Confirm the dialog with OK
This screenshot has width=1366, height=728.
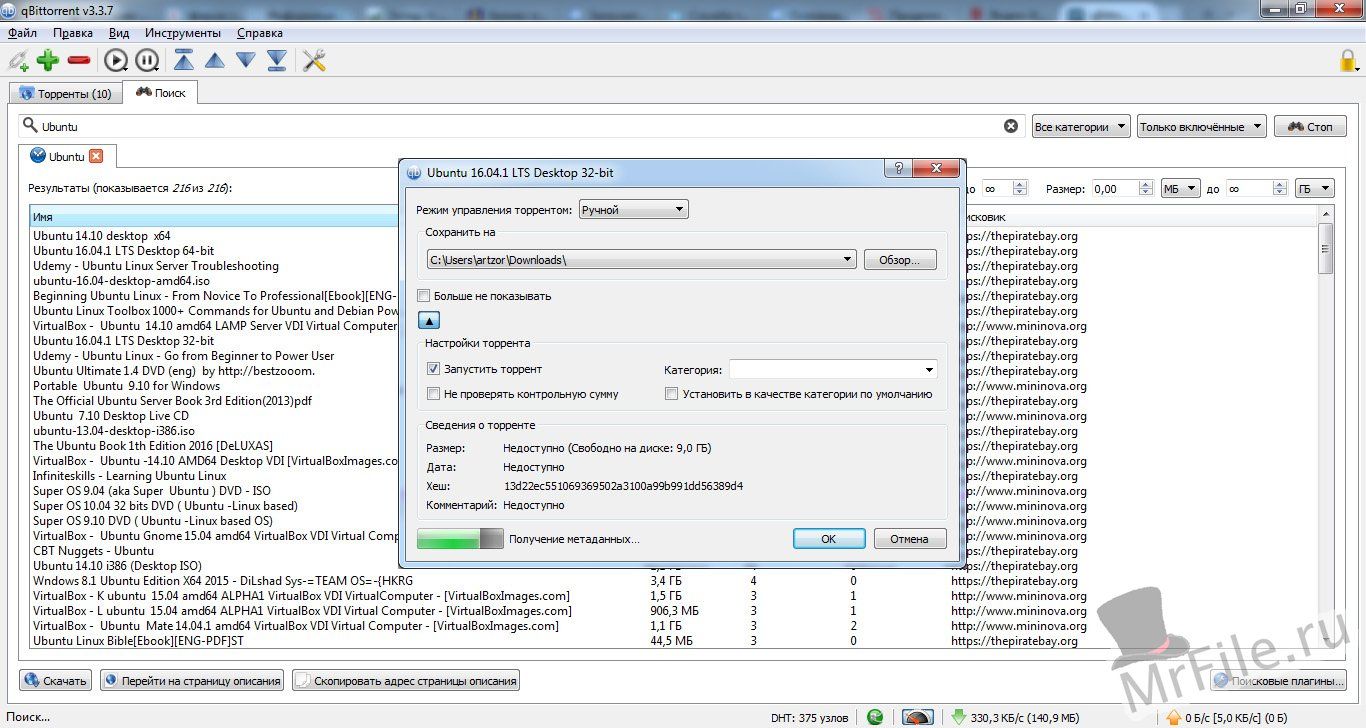[x=829, y=538]
